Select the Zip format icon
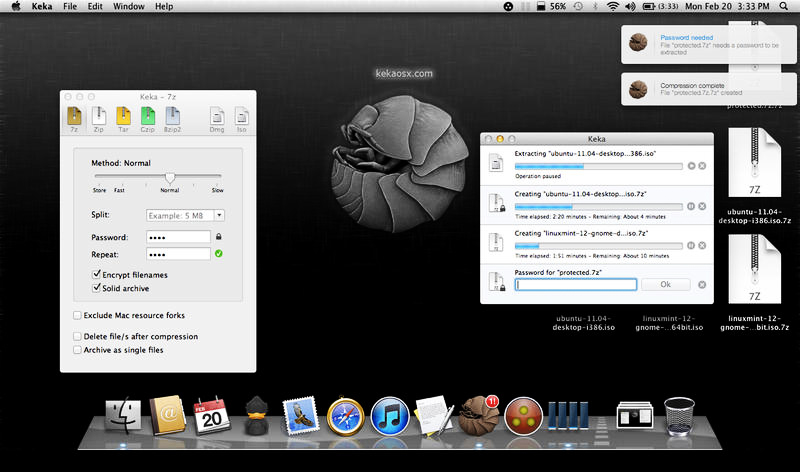800x472 pixels. (x=98, y=119)
